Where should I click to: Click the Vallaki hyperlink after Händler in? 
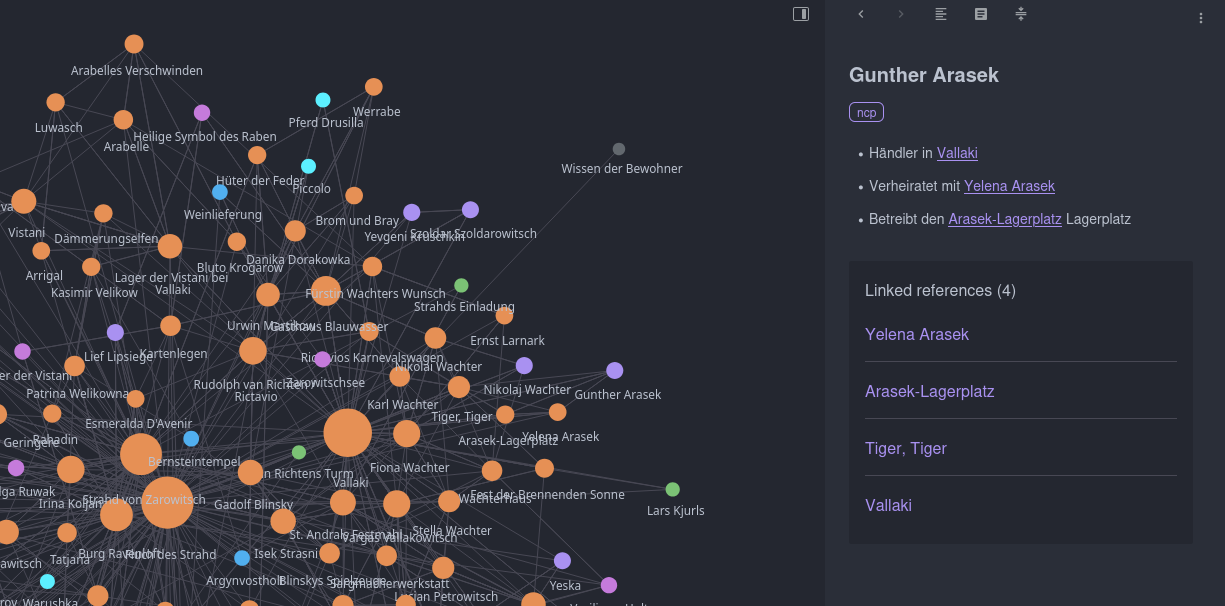[x=957, y=153]
